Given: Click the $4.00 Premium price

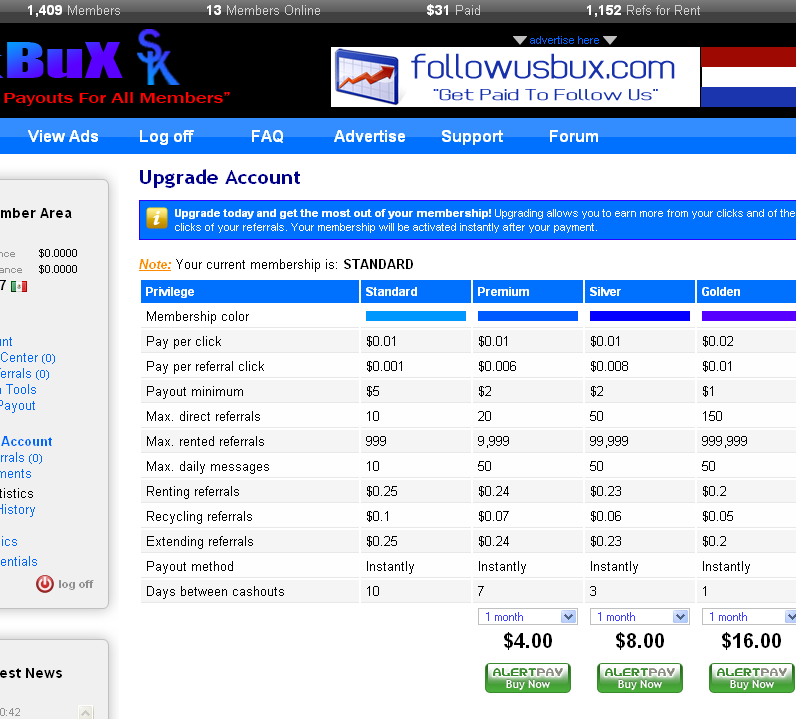Looking at the screenshot, I should [527, 641].
